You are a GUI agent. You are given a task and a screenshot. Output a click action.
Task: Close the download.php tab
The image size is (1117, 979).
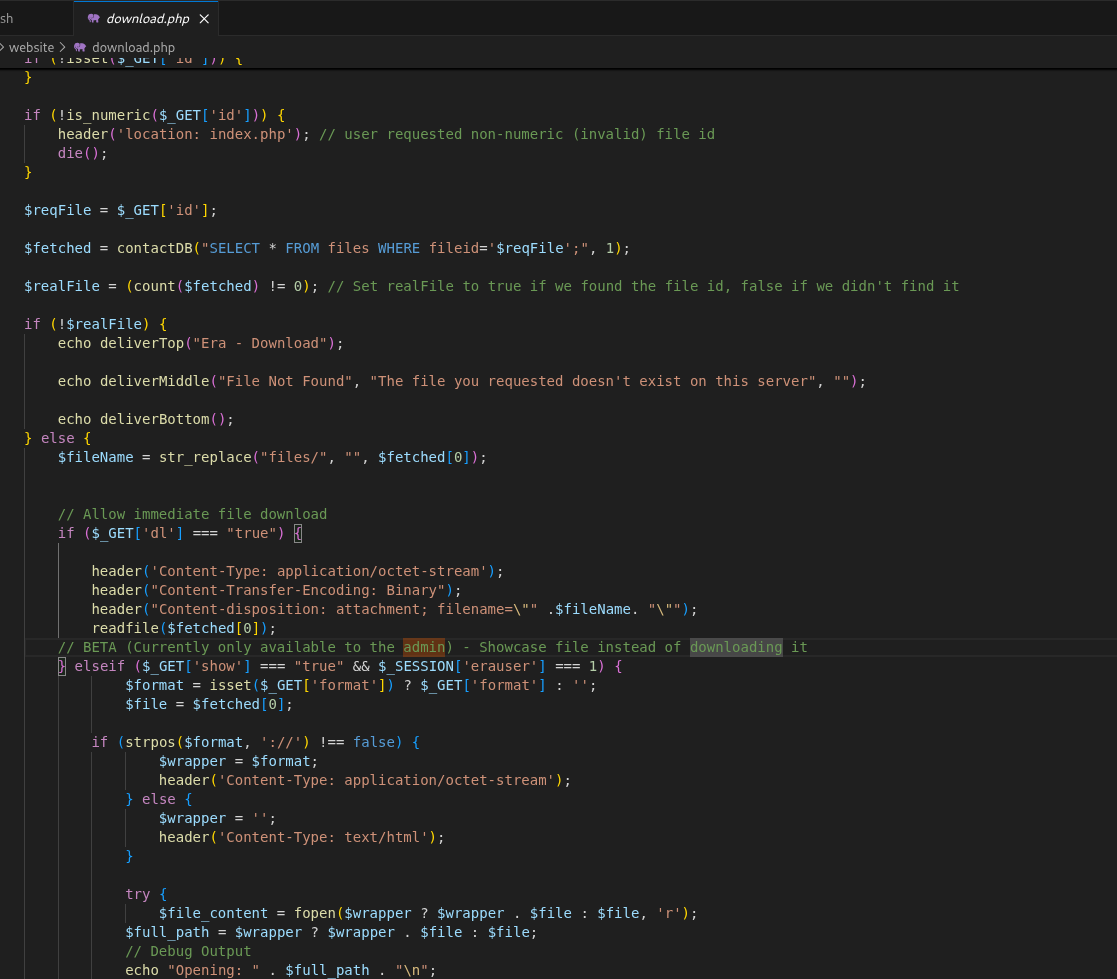tap(204, 19)
